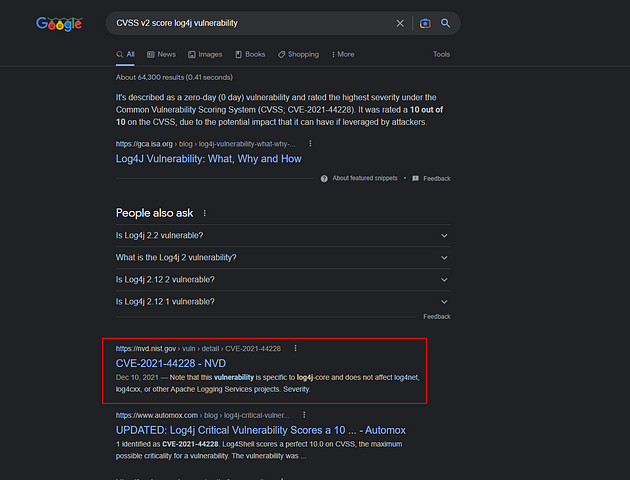Open three-dot menu for automox.com result
This screenshot has width=630, height=480.
[304, 415]
